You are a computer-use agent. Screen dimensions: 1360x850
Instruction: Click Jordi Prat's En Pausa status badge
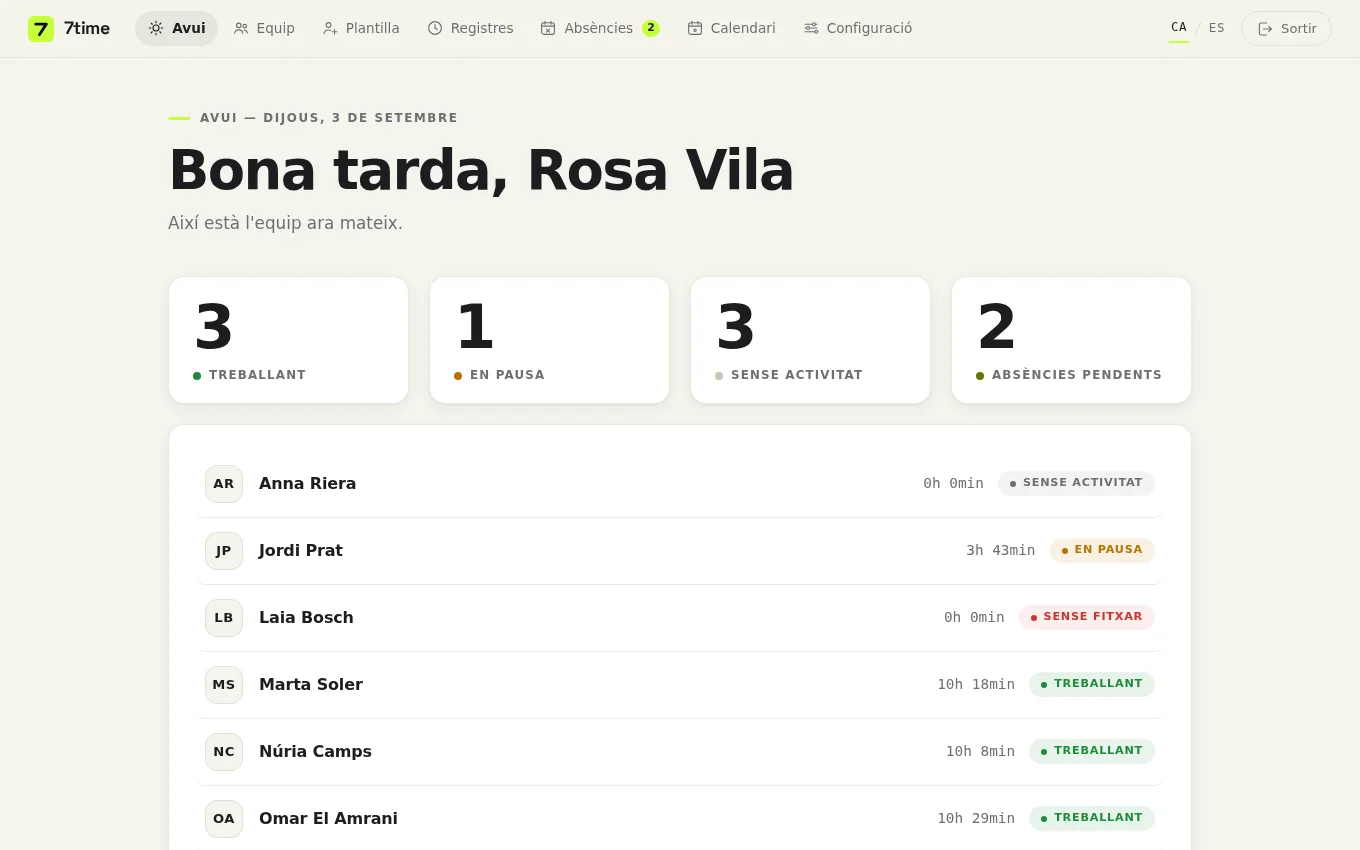click(1102, 550)
